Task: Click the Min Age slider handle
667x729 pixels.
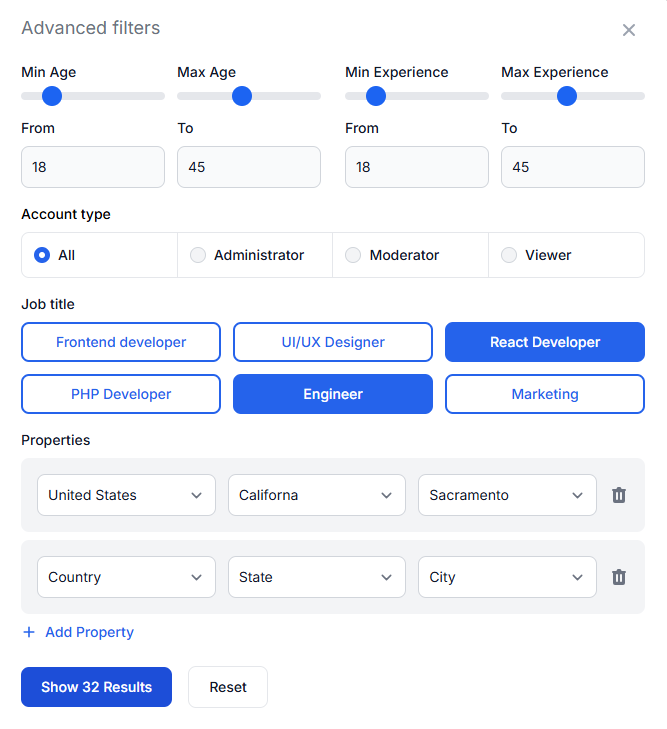Action: pyautogui.click(x=52, y=96)
